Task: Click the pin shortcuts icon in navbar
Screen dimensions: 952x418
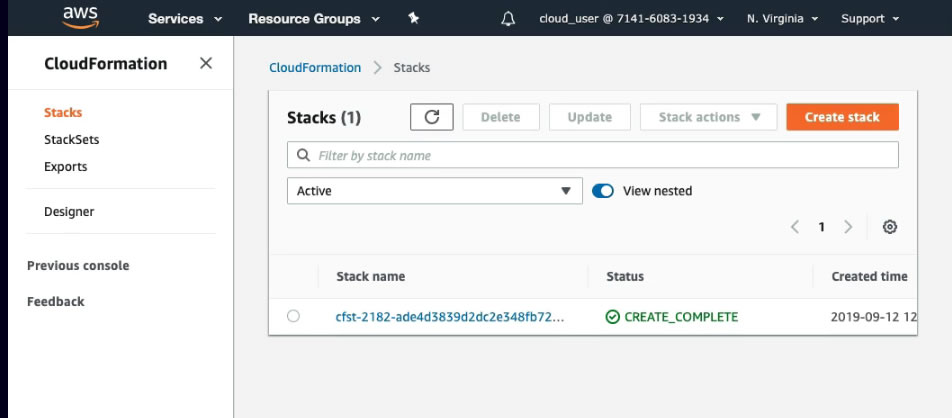Action: click(x=414, y=19)
